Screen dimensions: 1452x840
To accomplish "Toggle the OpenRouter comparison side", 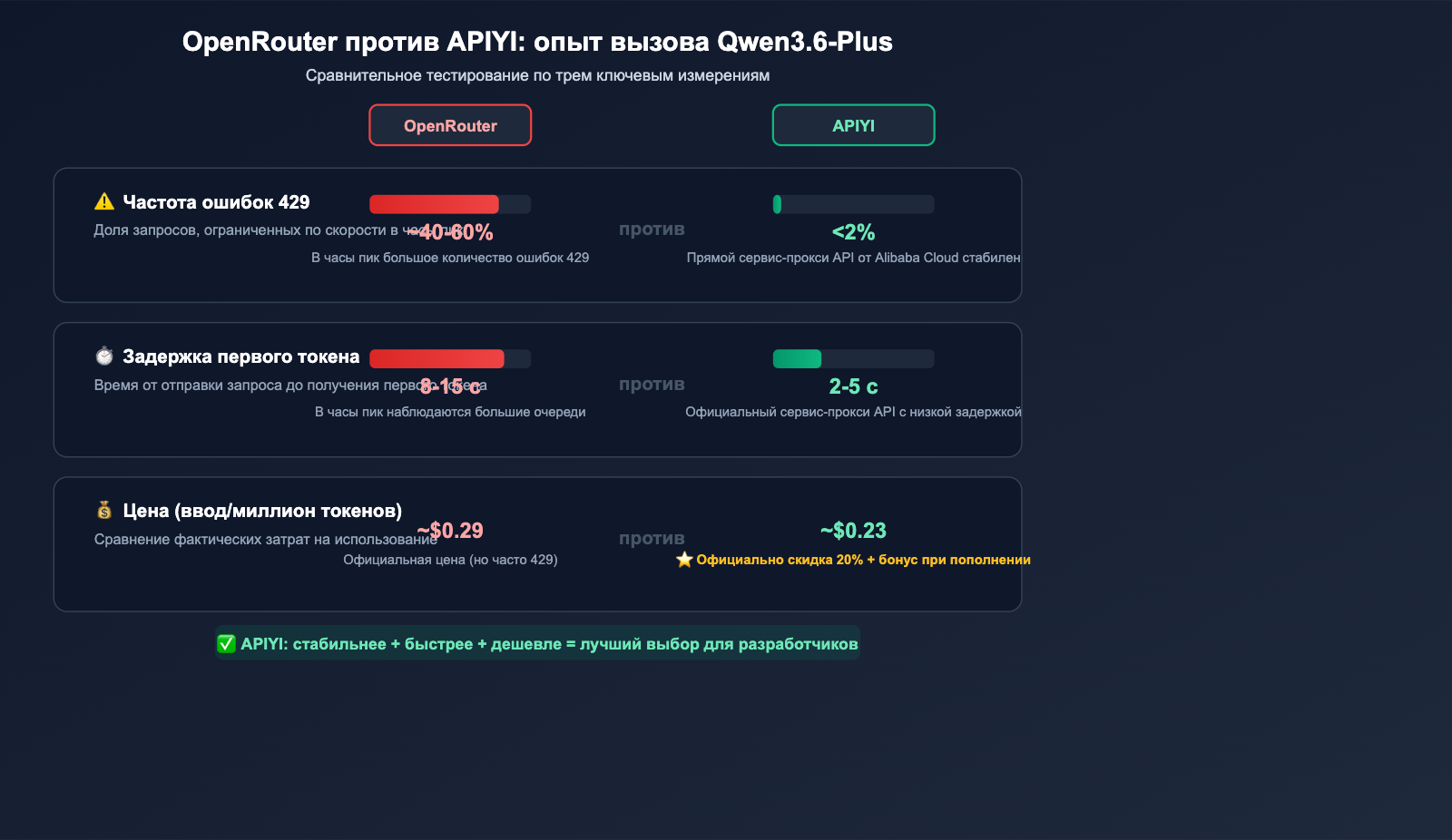I will pos(450,124).
